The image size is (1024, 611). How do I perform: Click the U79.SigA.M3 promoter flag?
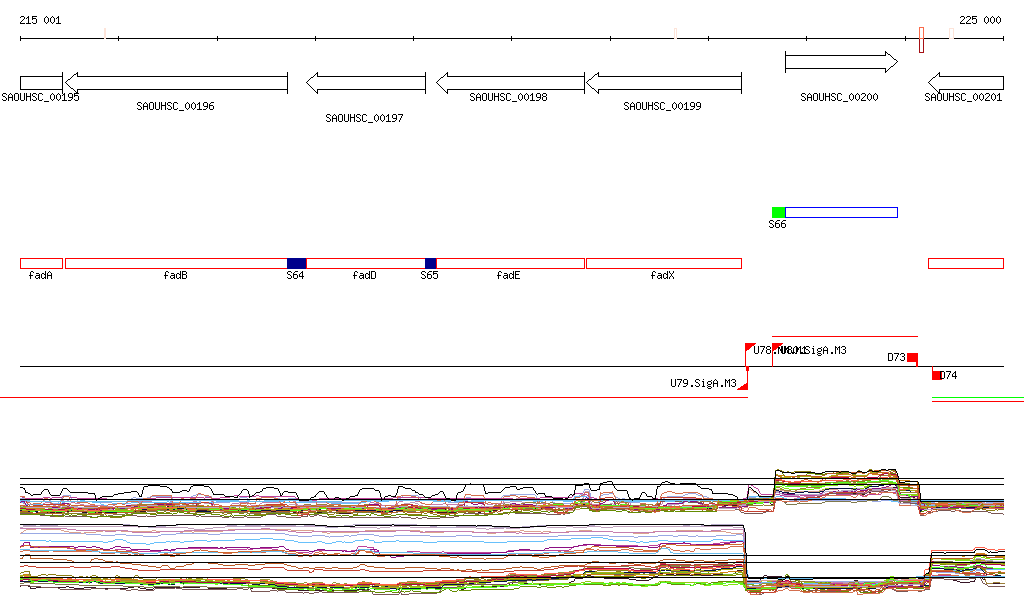click(742, 385)
